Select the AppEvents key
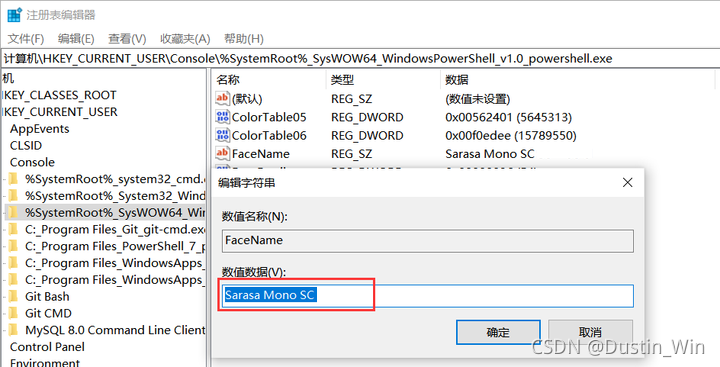This screenshot has height=367, width=720. click(x=39, y=129)
